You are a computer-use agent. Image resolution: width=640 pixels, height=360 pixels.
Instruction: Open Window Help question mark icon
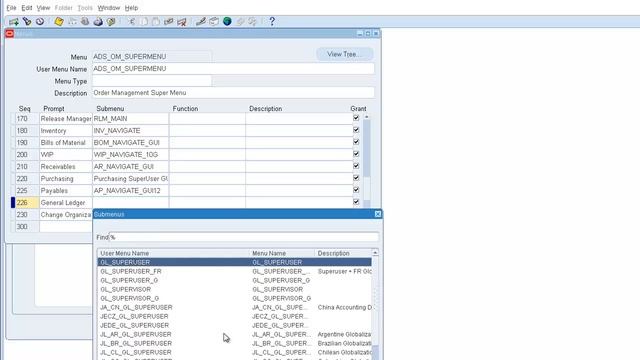(x=272, y=22)
